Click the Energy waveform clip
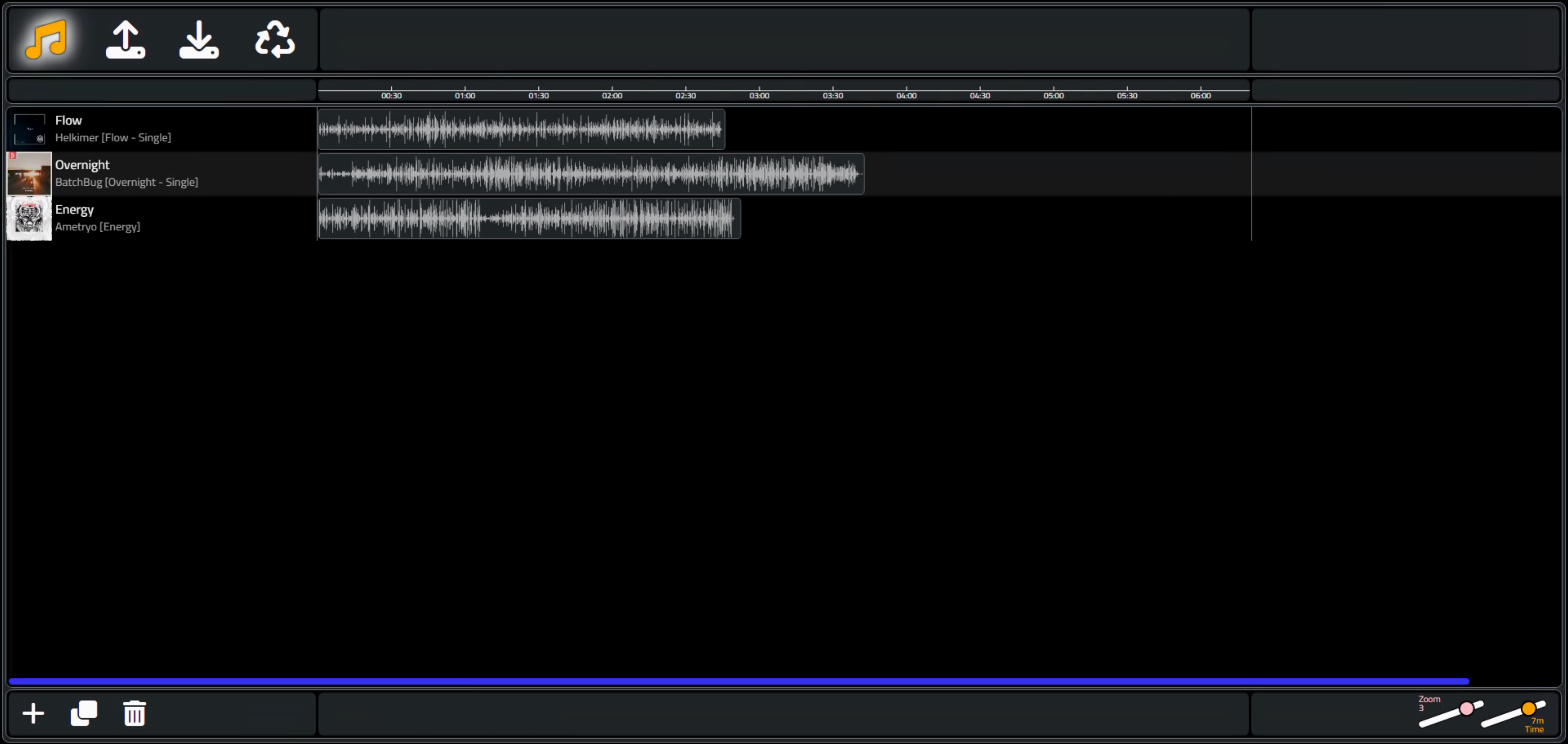The image size is (1568, 744). coord(530,218)
